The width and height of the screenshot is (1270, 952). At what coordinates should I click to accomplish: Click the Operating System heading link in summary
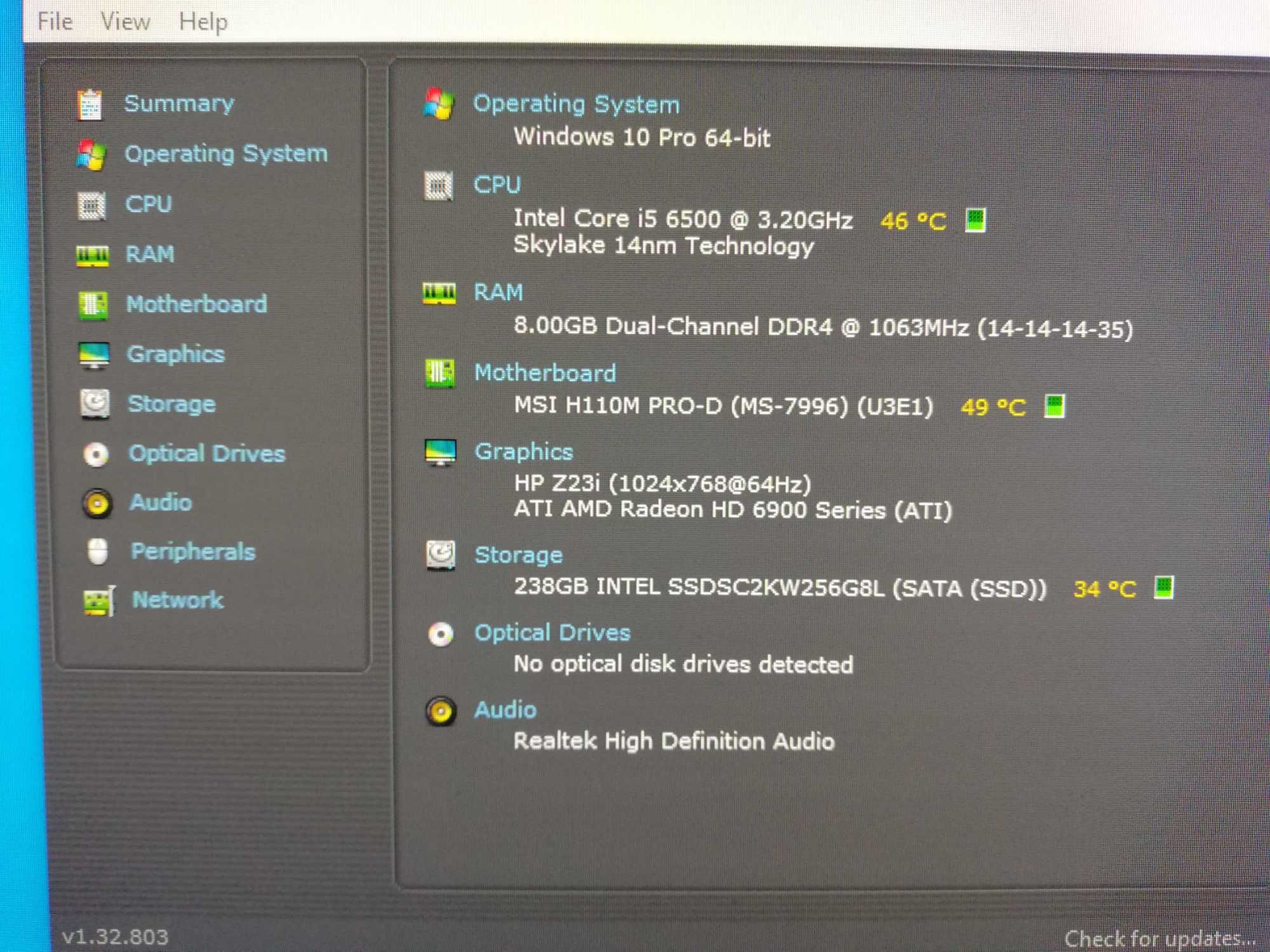point(577,104)
